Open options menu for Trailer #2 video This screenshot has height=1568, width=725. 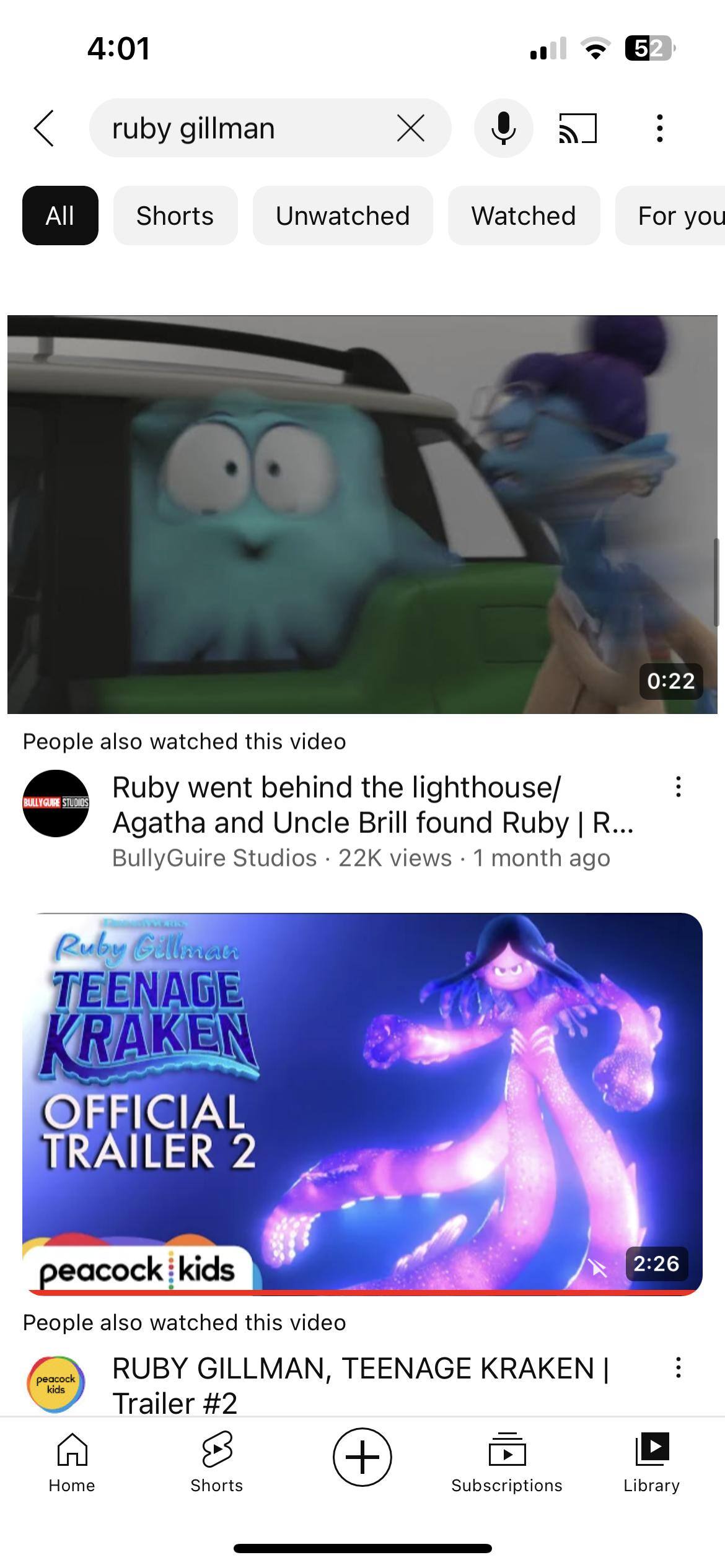point(679,1367)
